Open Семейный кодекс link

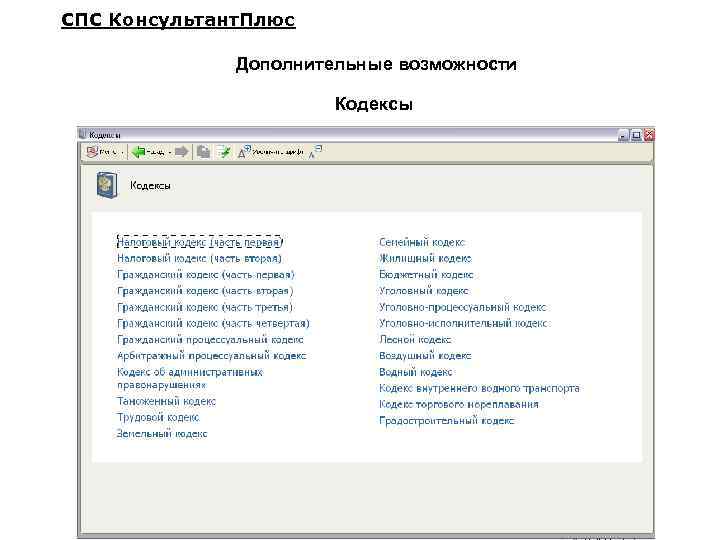422,242
